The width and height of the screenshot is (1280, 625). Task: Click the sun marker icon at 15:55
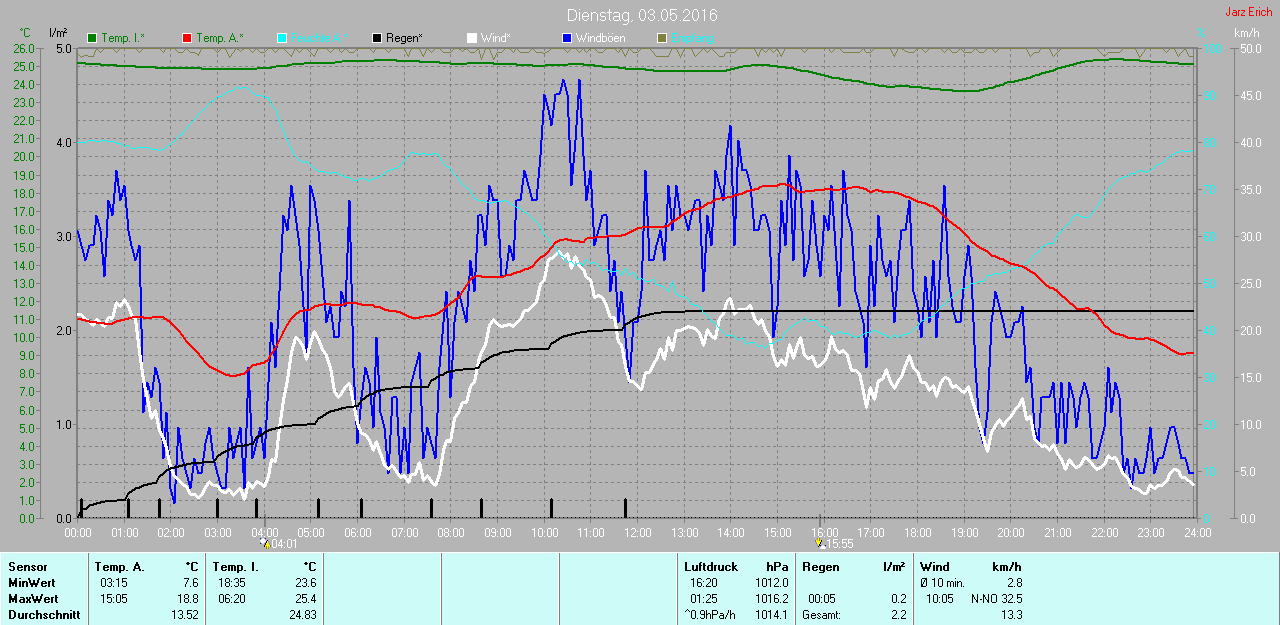[x=820, y=543]
